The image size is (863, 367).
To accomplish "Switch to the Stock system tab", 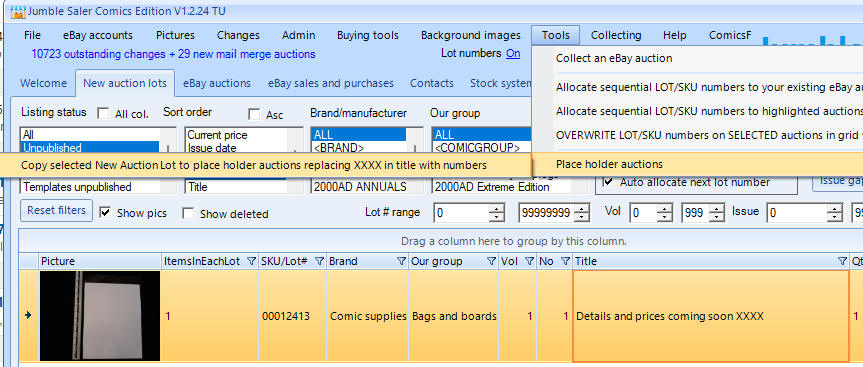I will pyautogui.click(x=500, y=84).
